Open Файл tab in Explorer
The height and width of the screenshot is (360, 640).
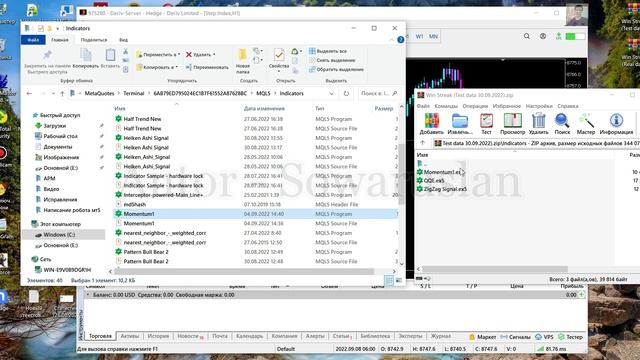33,40
